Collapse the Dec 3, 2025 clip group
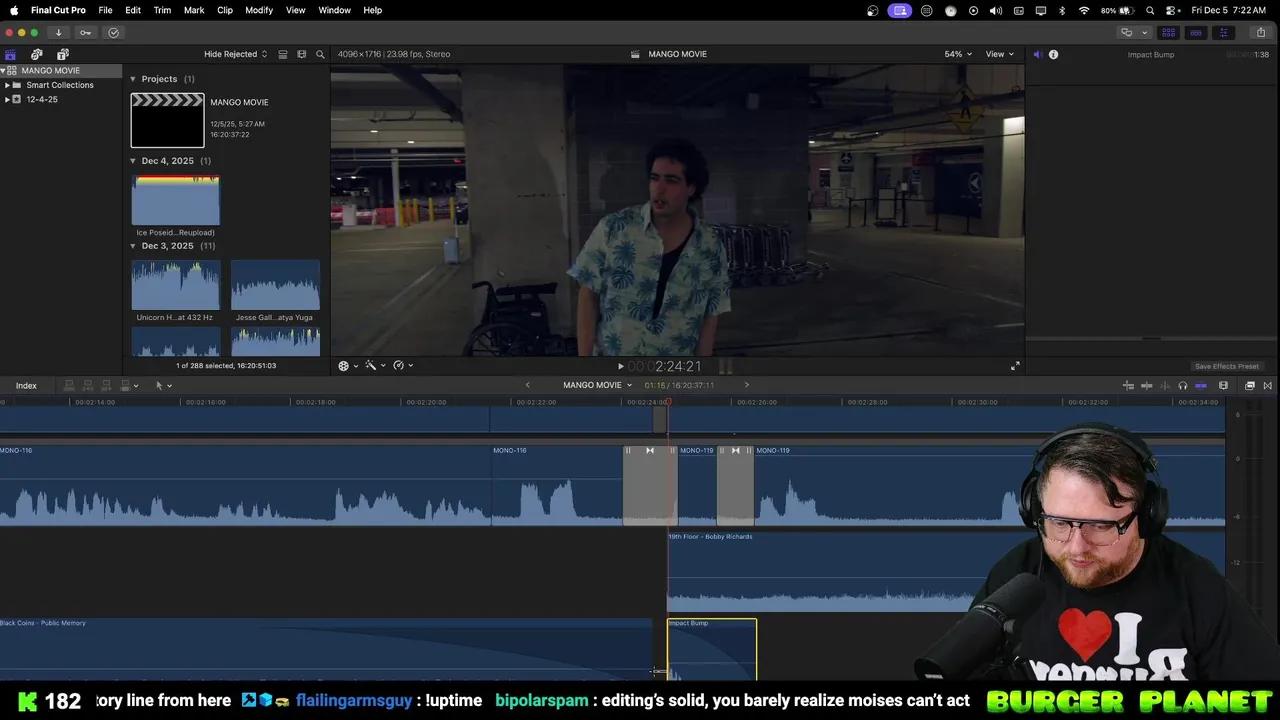1280x720 pixels. [x=133, y=245]
